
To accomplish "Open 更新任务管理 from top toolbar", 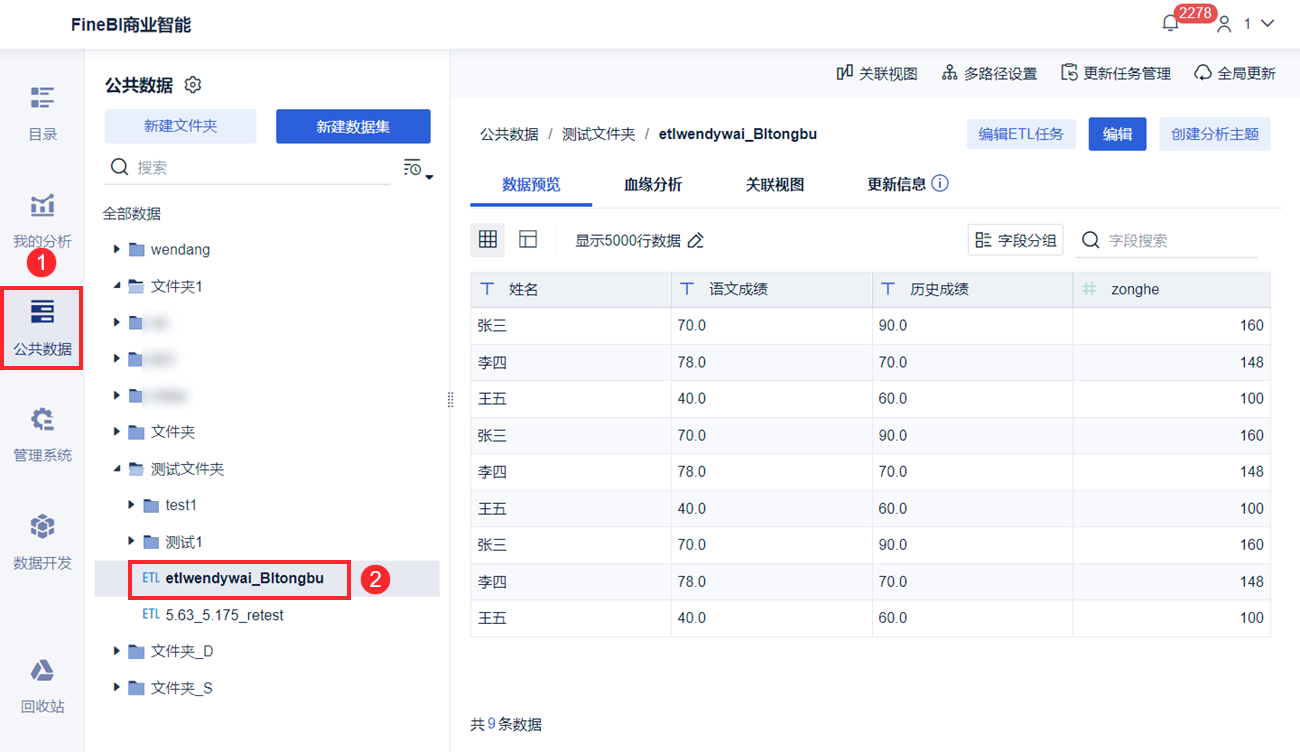I will coord(1116,73).
